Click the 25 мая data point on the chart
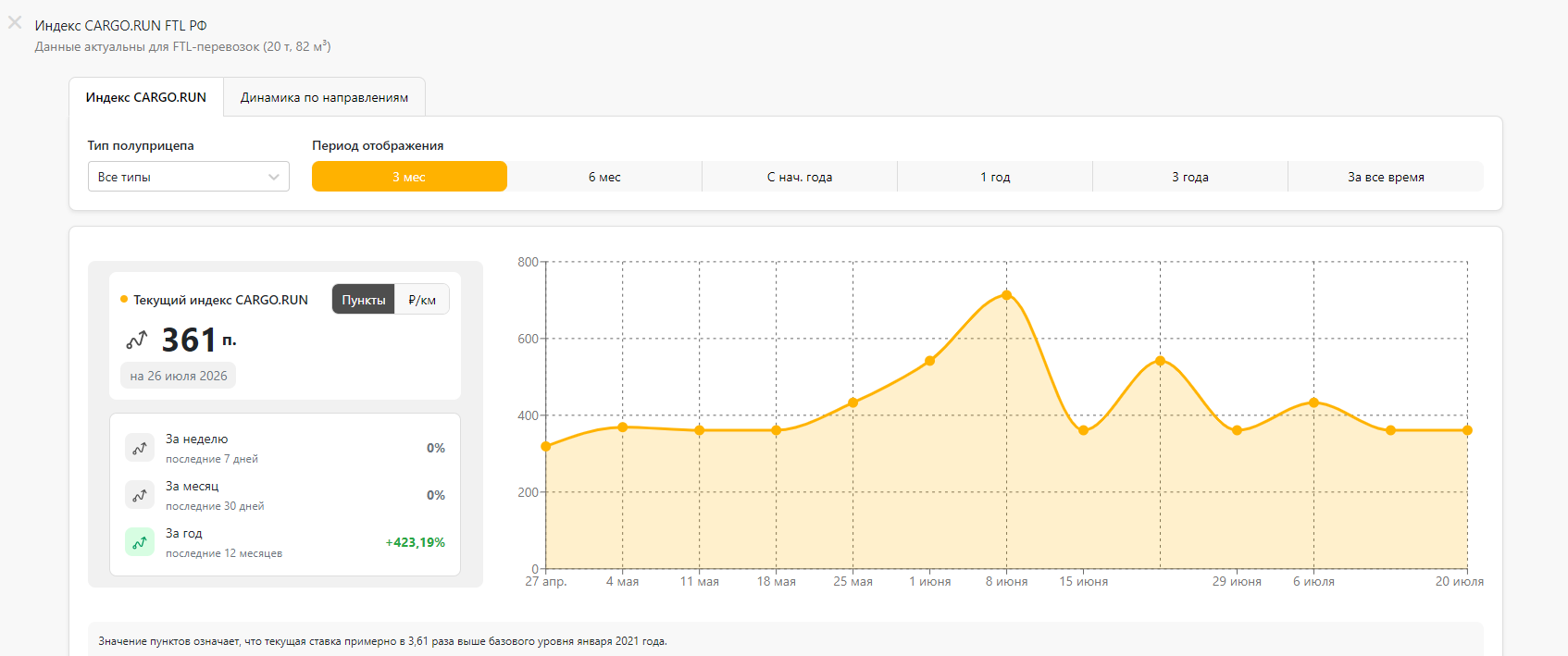This screenshot has width=1568, height=656. [853, 402]
